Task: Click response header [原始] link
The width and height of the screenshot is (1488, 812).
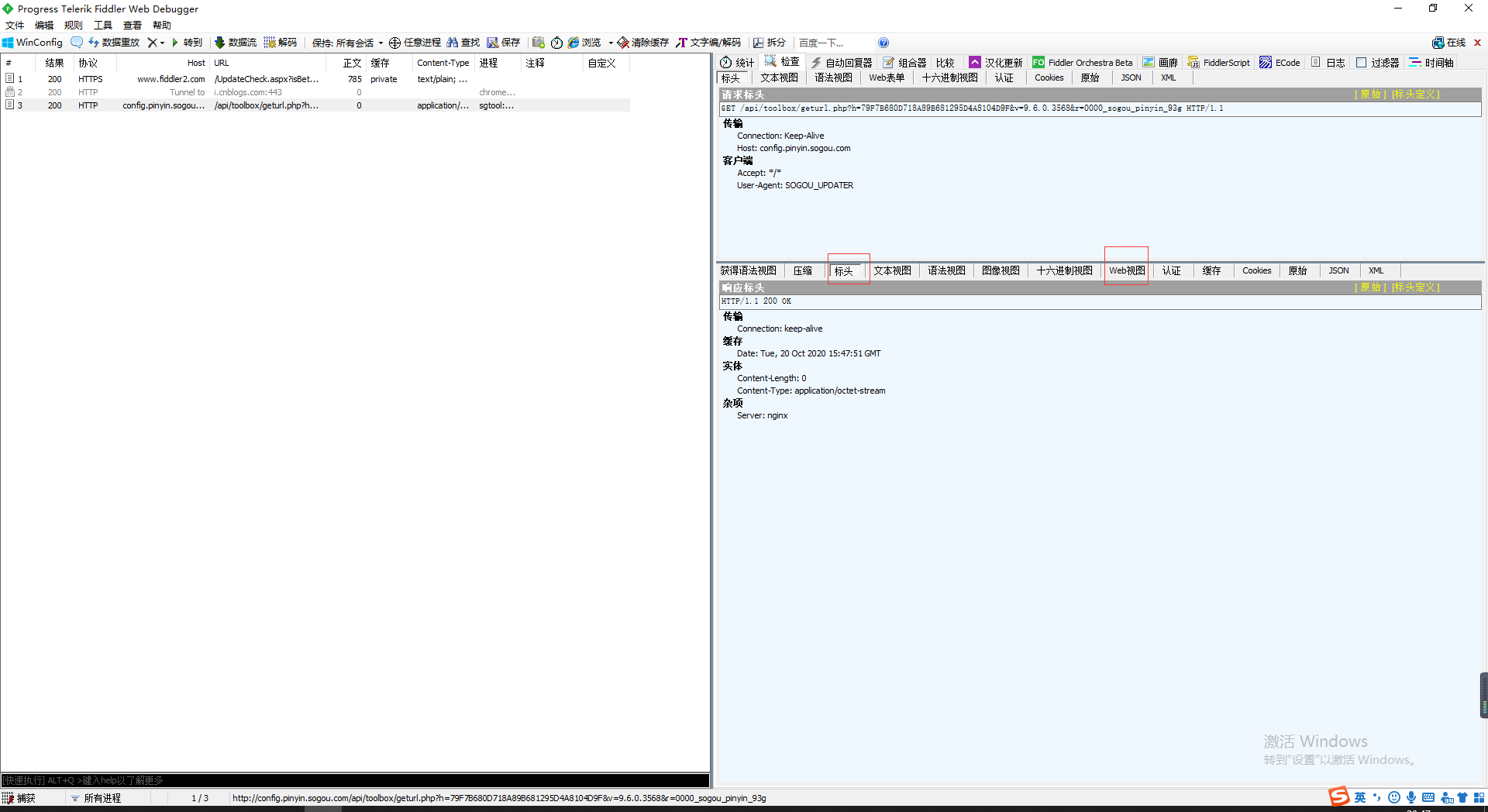Action: tap(1370, 287)
